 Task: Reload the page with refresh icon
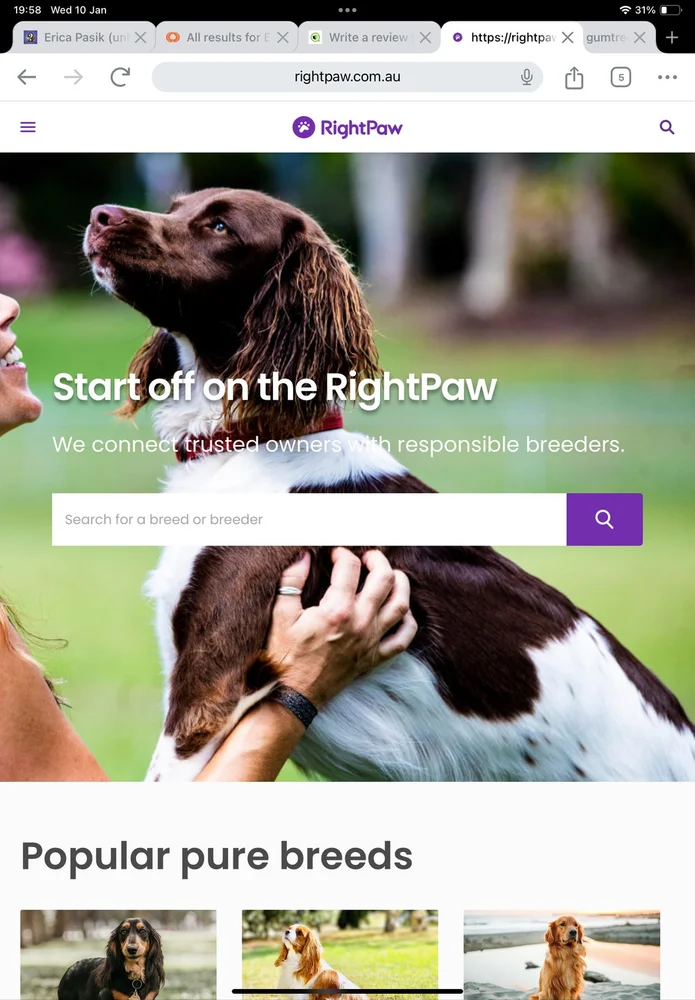120,77
